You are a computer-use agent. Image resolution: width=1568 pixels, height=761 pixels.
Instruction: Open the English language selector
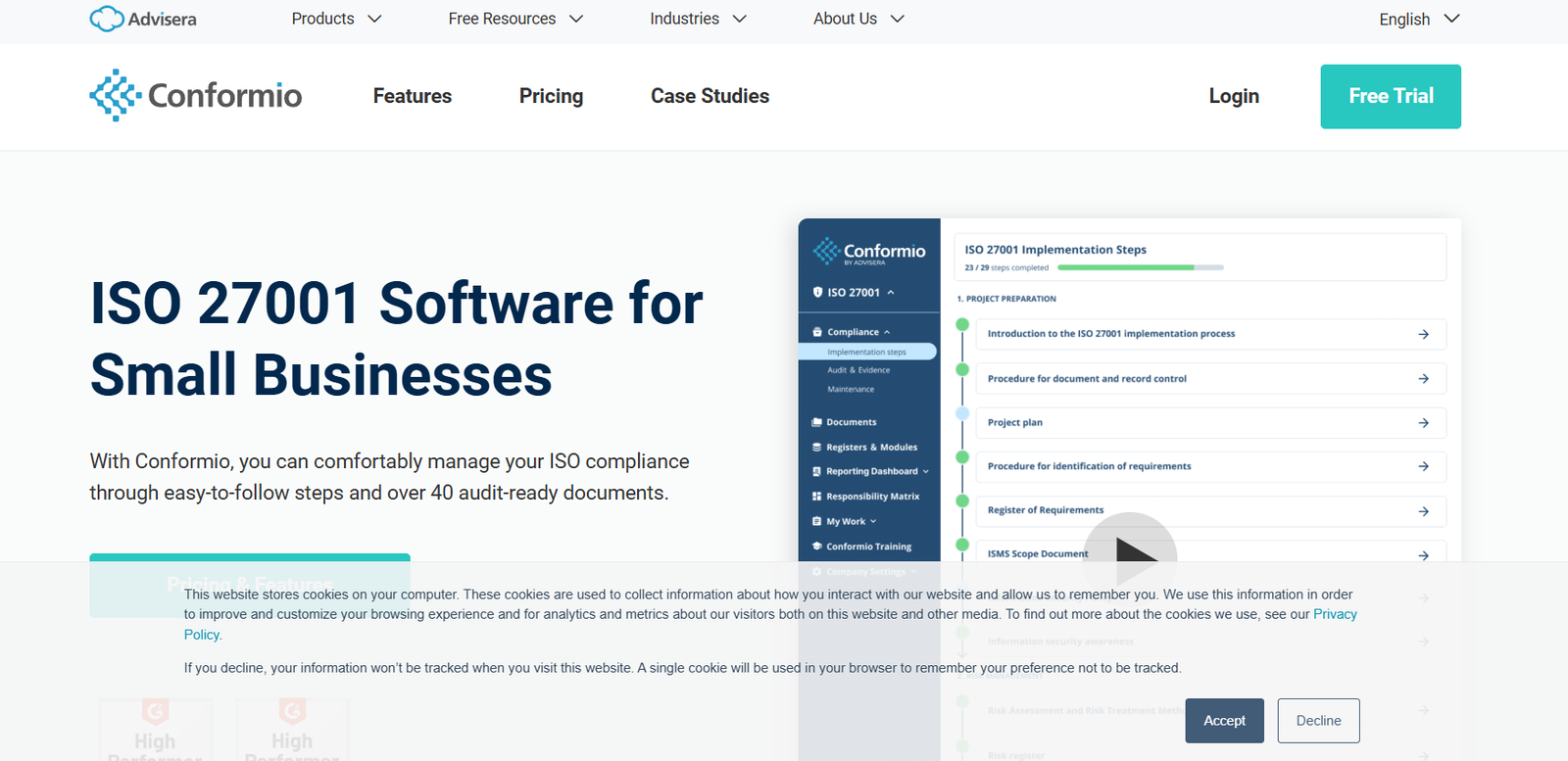point(1419,19)
